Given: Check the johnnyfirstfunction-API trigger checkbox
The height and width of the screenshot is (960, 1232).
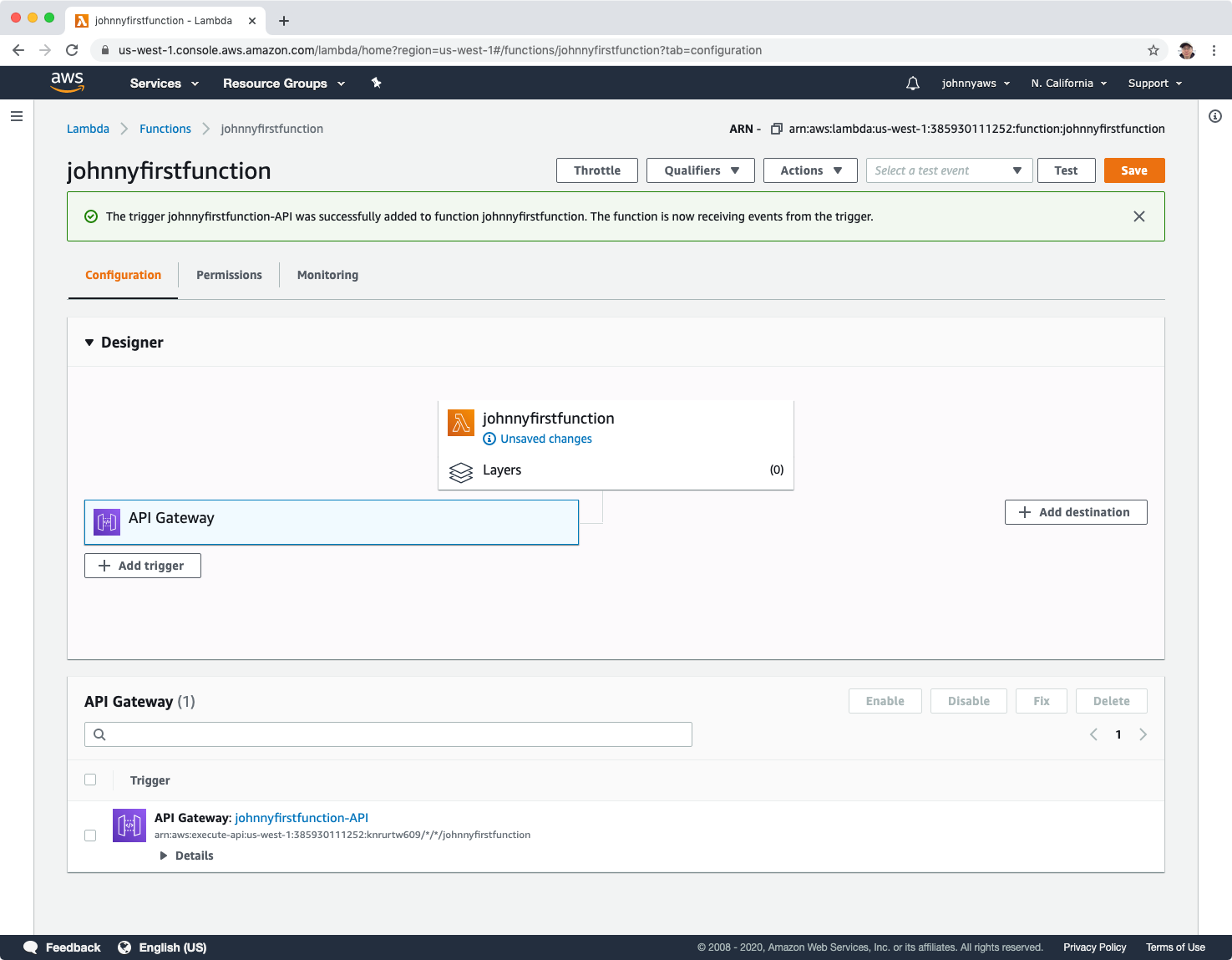Looking at the screenshot, I should (x=90, y=836).
